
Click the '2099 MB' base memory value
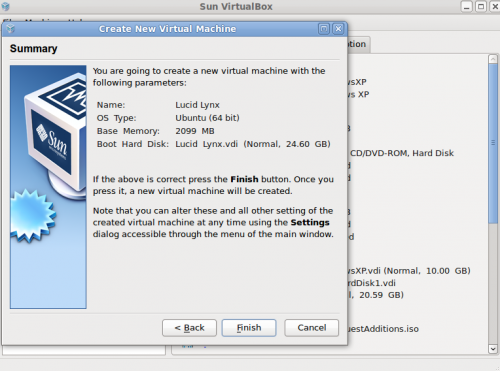click(195, 131)
